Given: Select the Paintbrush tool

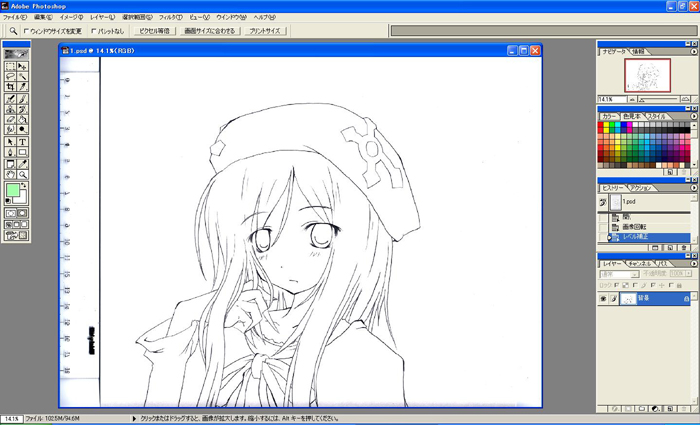Looking at the screenshot, I should (x=22, y=99).
